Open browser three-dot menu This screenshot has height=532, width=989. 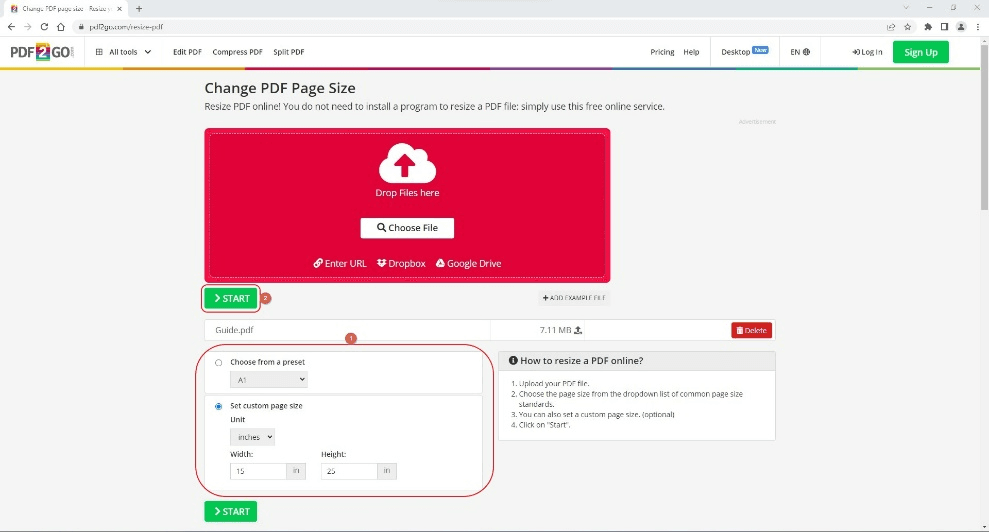[x=978, y=27]
